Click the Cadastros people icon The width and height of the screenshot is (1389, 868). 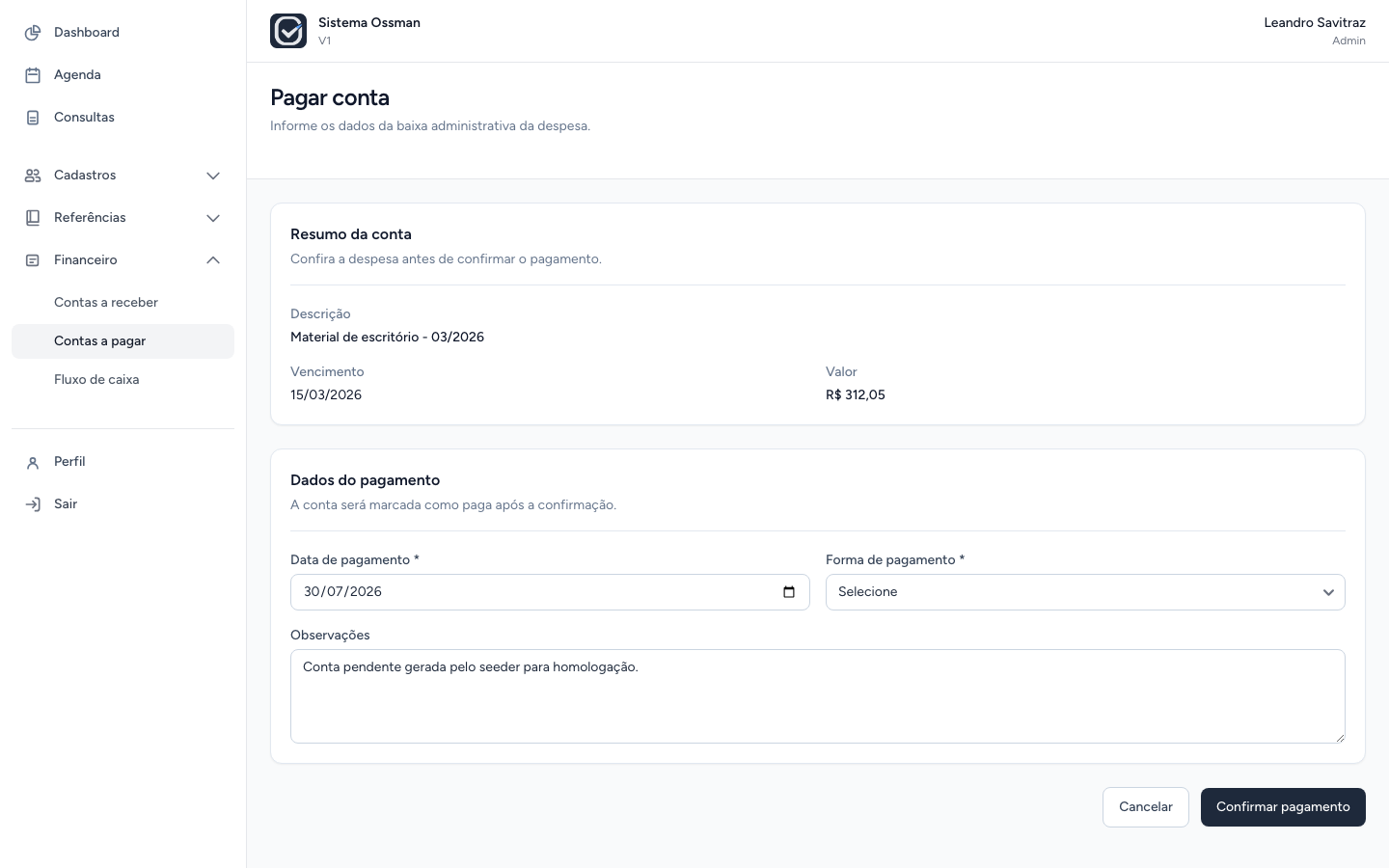[x=33, y=176]
